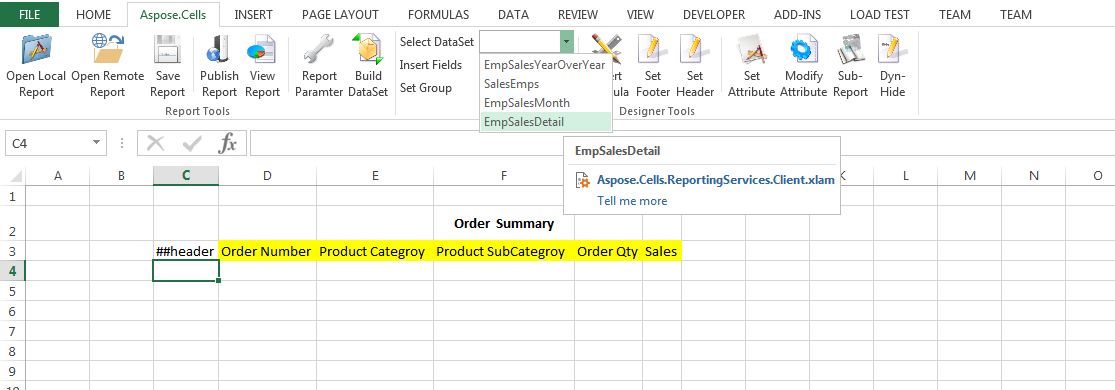This screenshot has height=390, width=1115.
Task: Choose EmpSalesYearOverYear from the list
Action: click(545, 65)
